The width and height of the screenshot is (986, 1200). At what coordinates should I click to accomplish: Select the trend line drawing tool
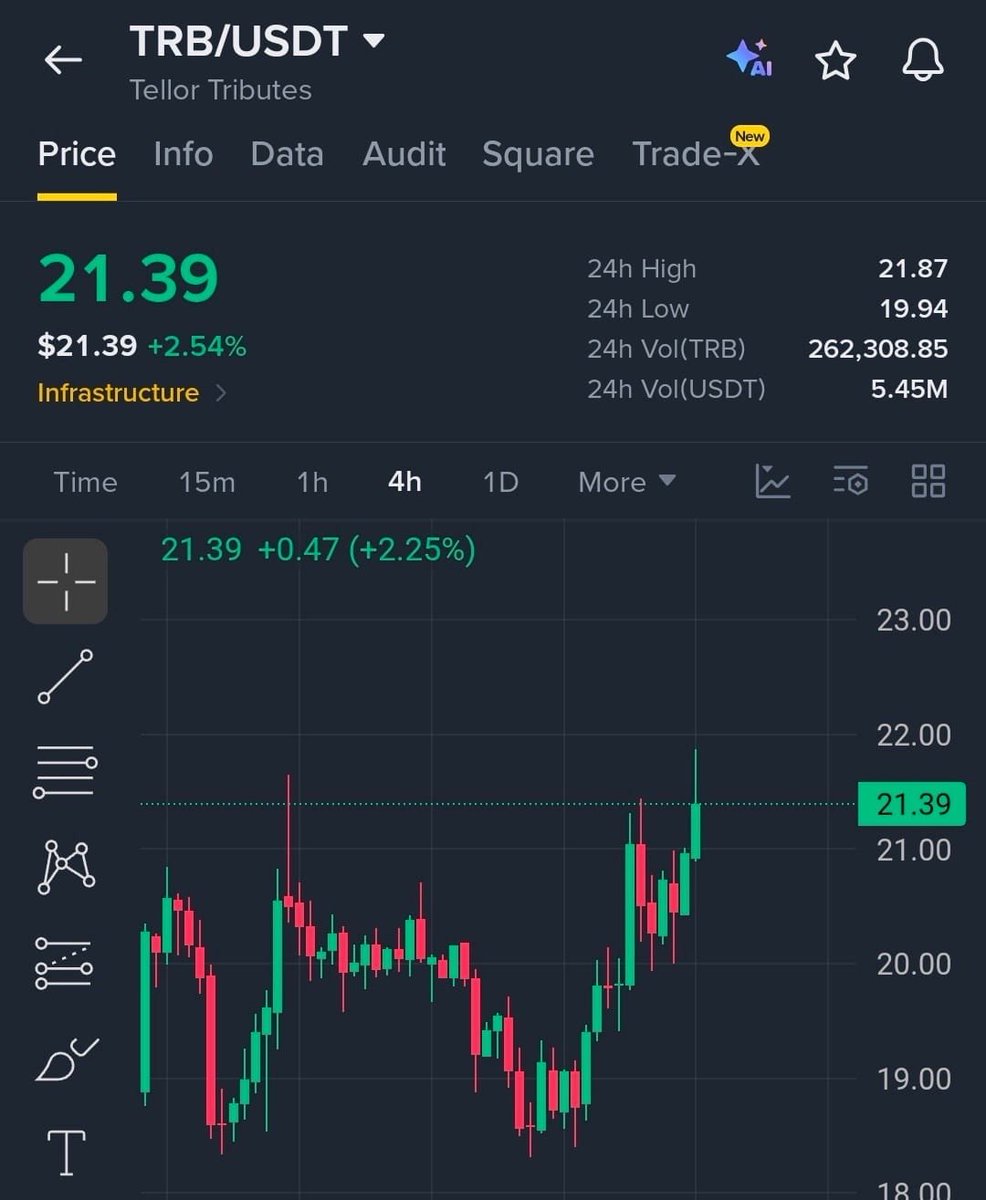pyautogui.click(x=66, y=677)
